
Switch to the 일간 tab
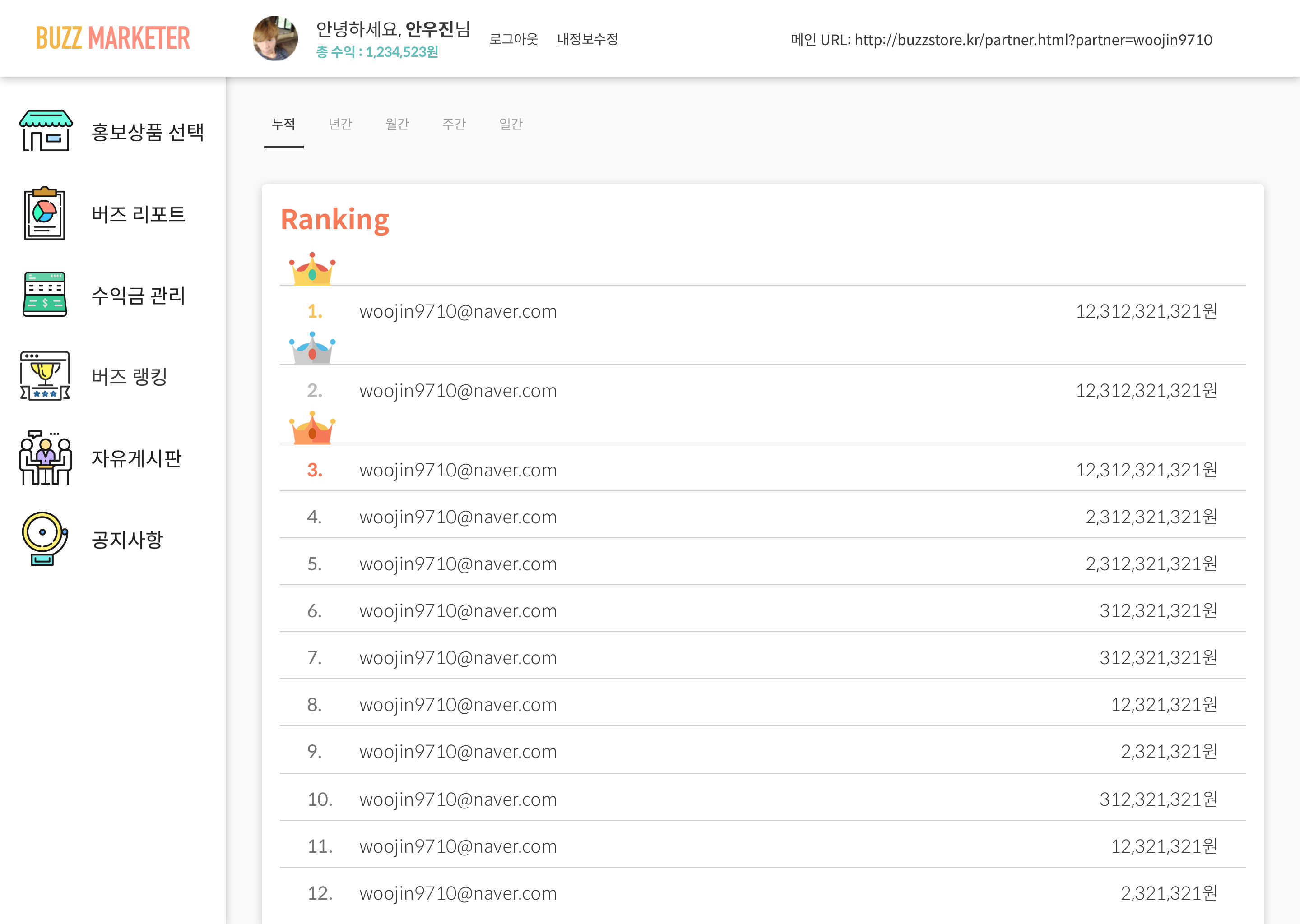pos(511,124)
